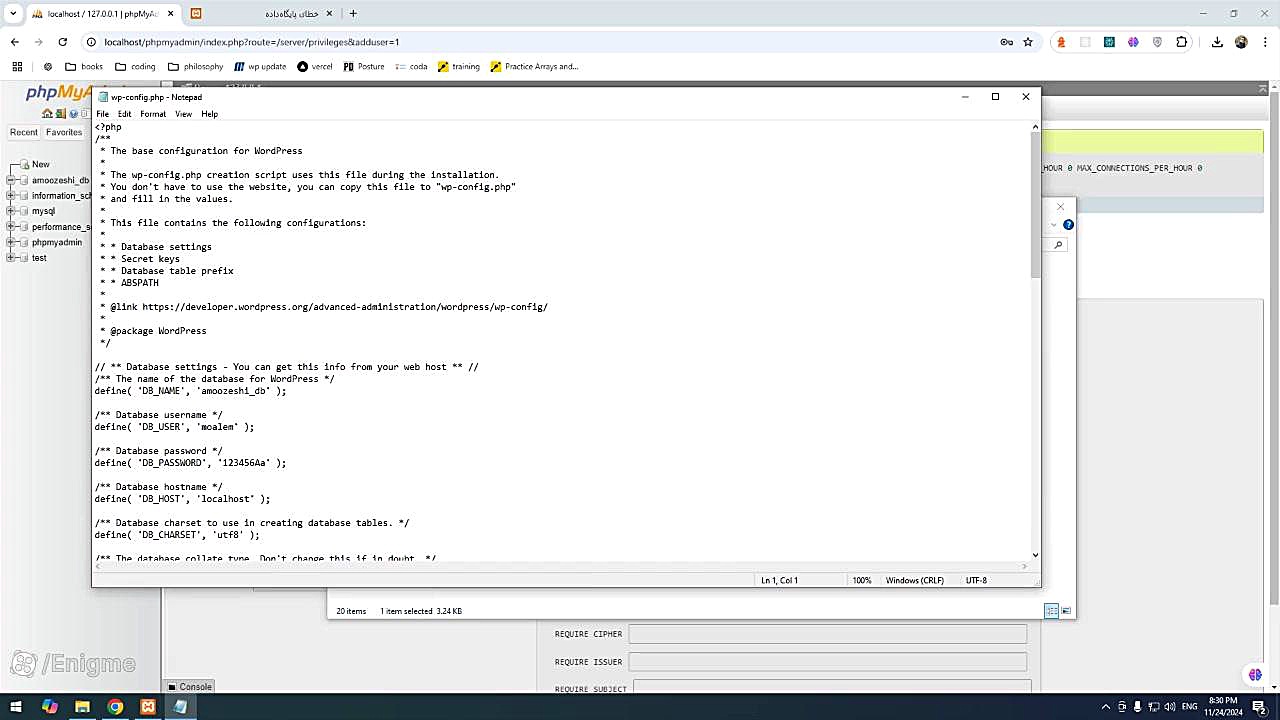Open the Chrome extensions puzzle icon

1182,42
